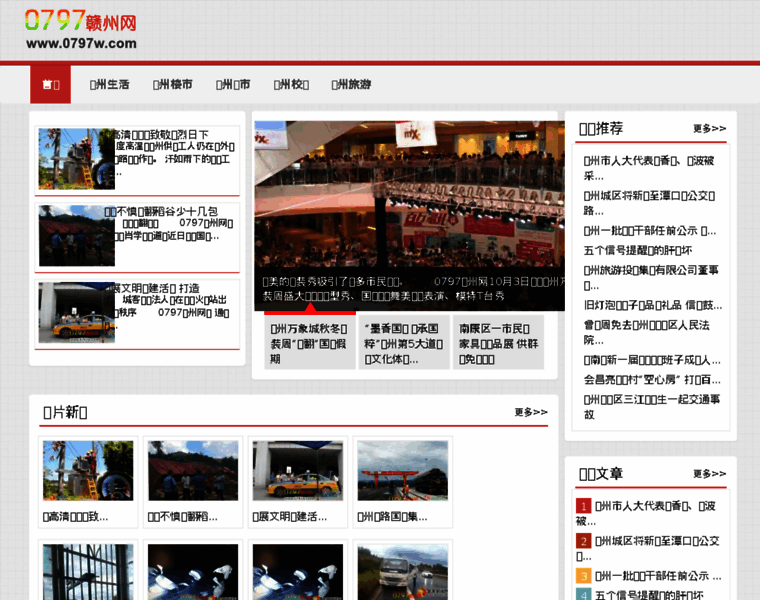The height and width of the screenshot is (600, 760).
Task: Open the first dark blue night photo thumbnail in second row
Action: click(193, 572)
